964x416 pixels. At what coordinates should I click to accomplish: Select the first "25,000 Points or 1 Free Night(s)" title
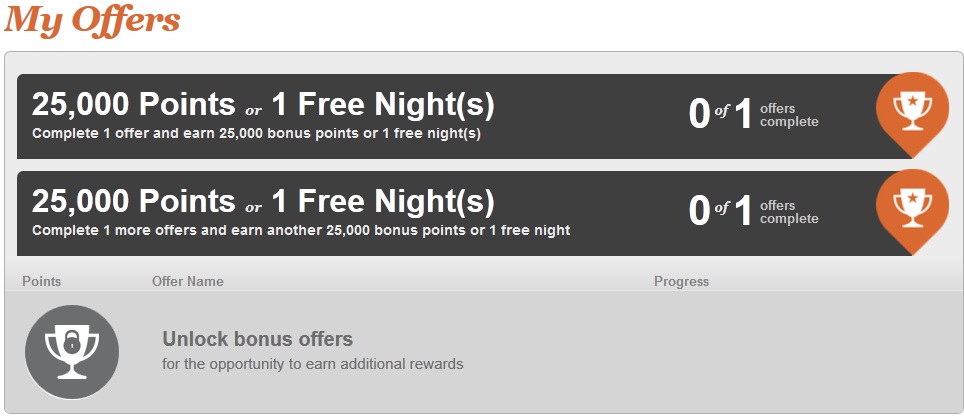(263, 104)
